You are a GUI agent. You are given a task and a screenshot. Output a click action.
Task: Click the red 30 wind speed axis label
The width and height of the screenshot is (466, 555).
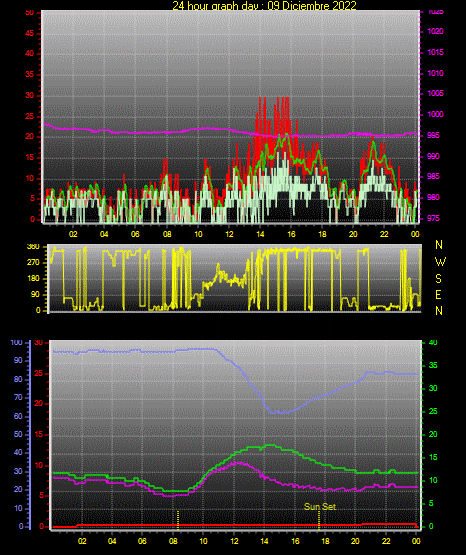(x=30, y=96)
